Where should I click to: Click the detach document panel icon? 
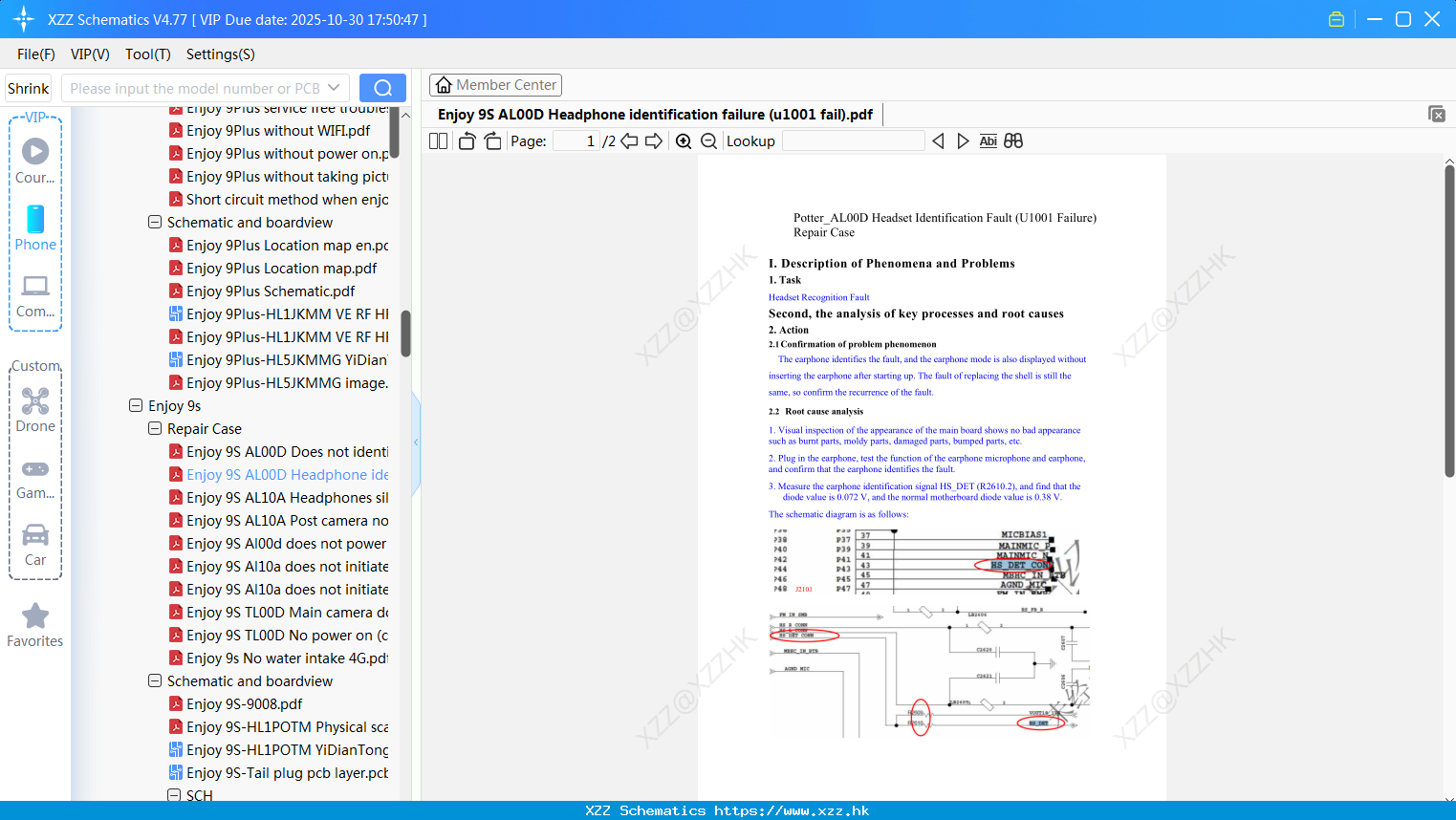[1437, 114]
